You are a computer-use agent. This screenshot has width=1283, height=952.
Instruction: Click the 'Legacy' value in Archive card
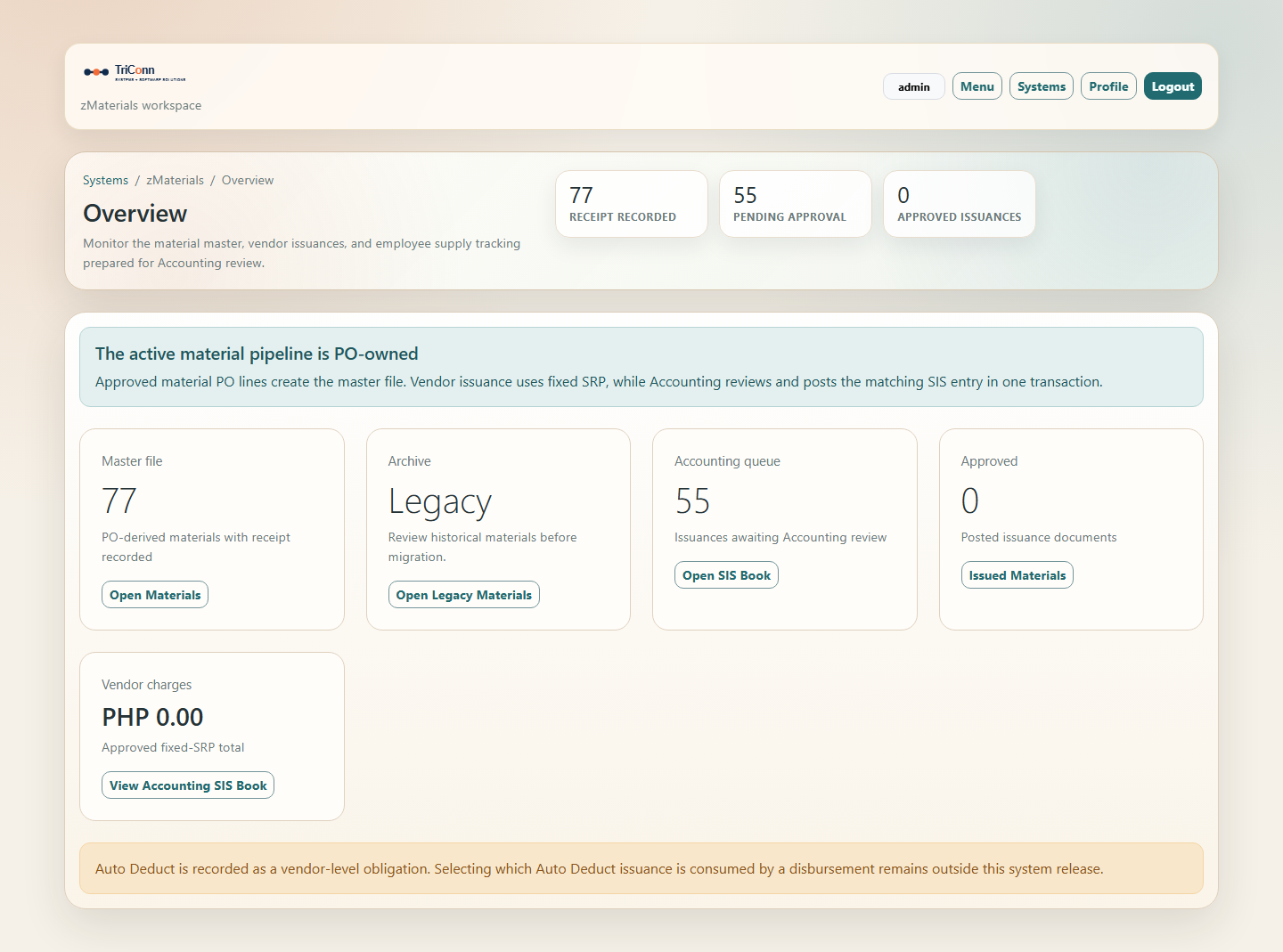[440, 502]
